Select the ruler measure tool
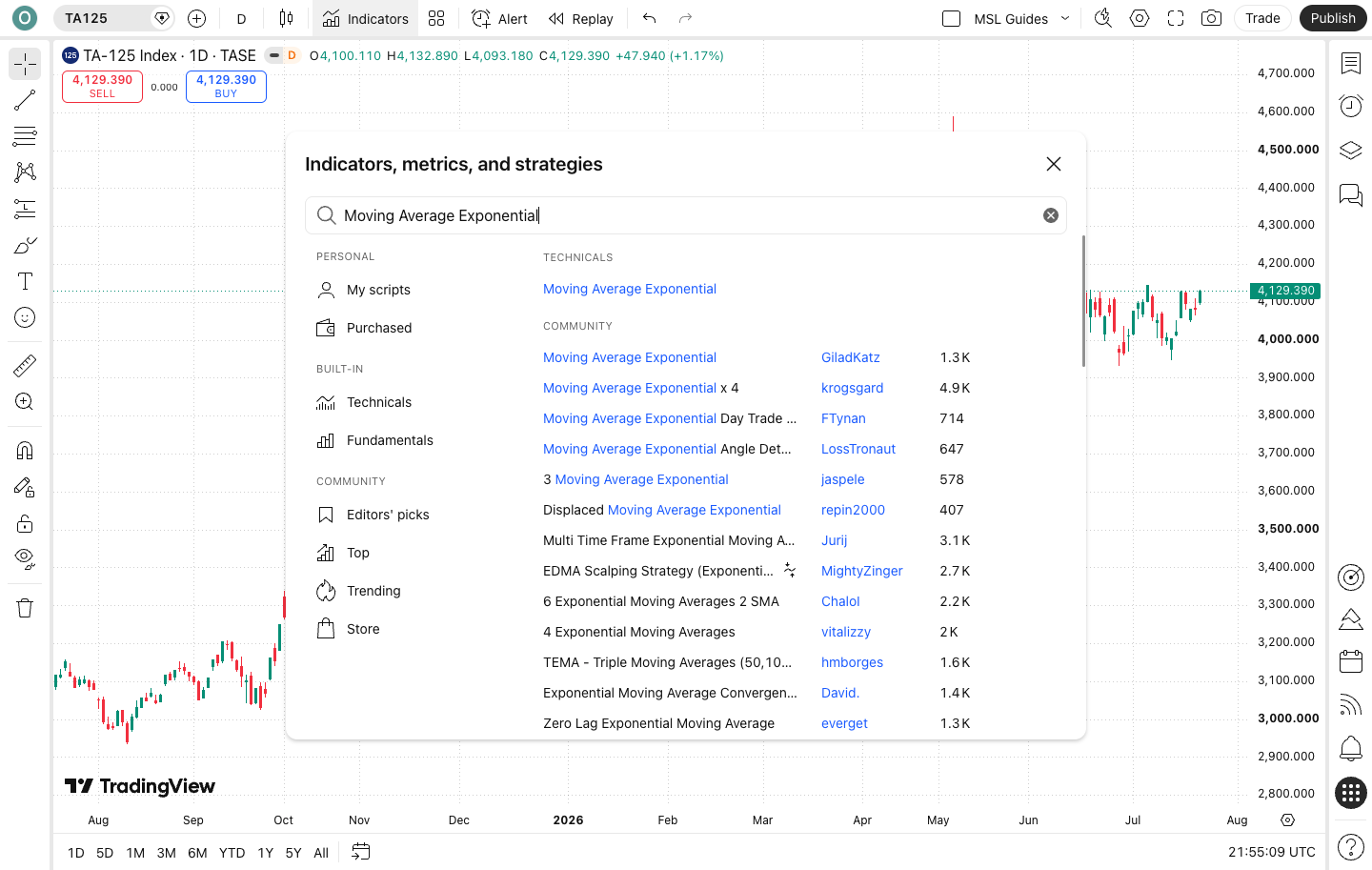Screen dimensions: 1372x870 click(25, 365)
